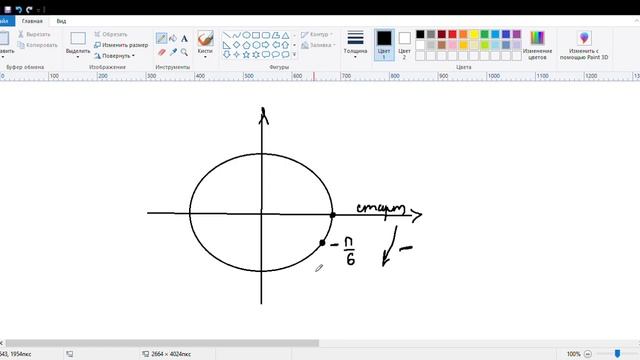
Task: Choose the Four-point star shape
Action: click(x=237, y=54)
